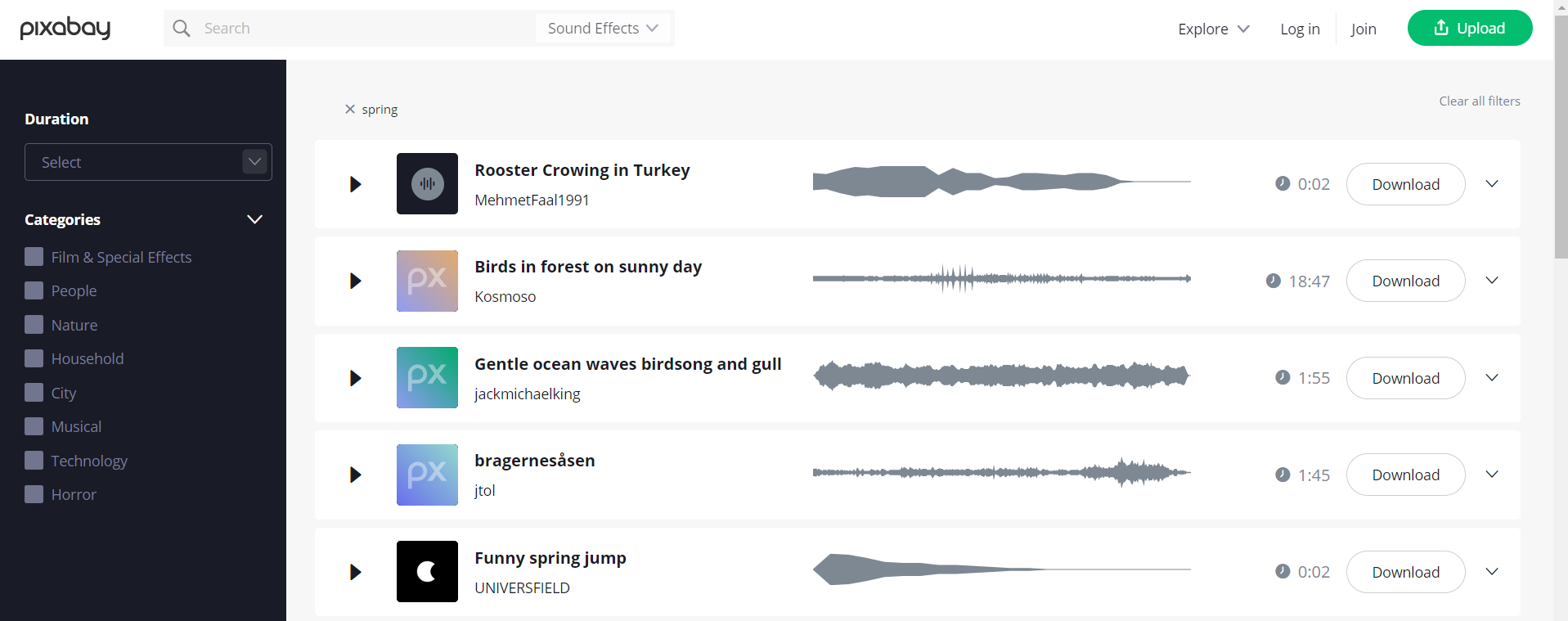
Task: Enable the Nature category checkbox
Action: coord(34,325)
